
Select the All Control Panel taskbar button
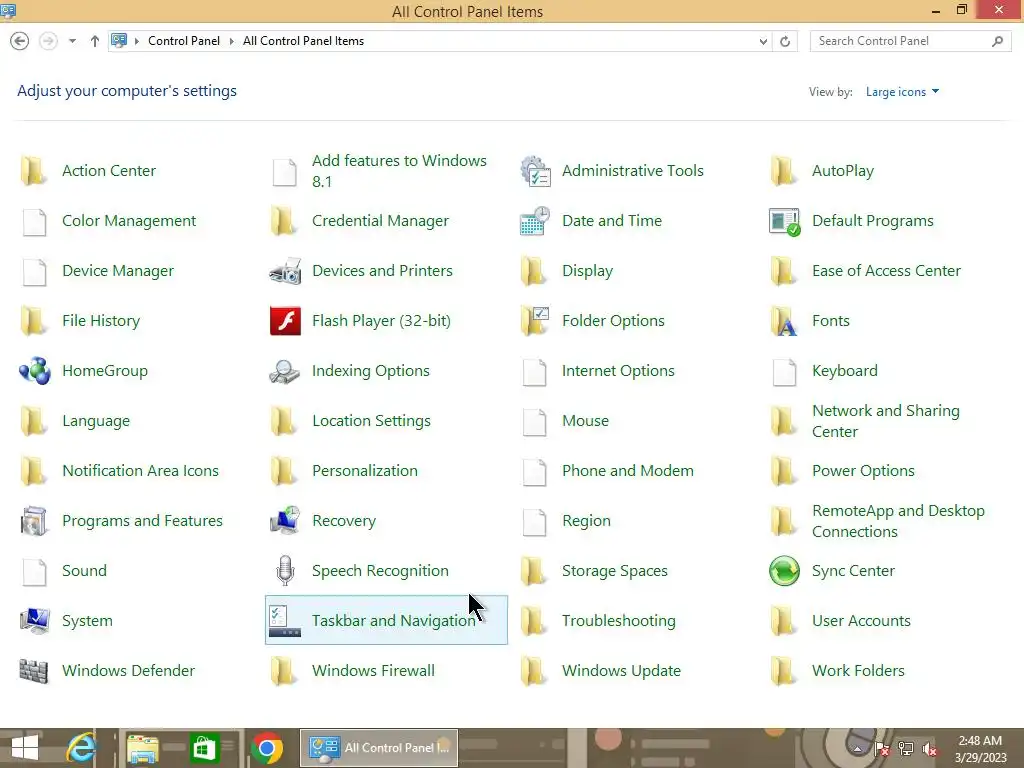[379, 748]
